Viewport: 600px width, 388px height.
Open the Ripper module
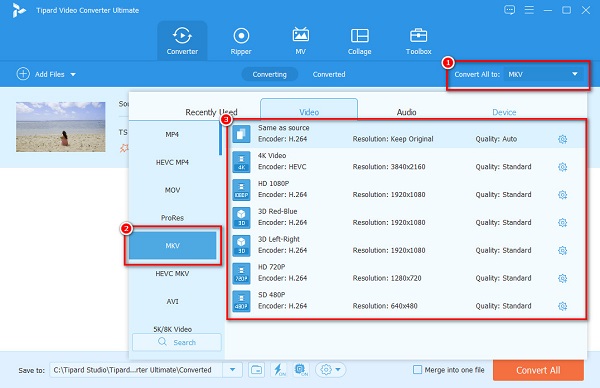241,41
